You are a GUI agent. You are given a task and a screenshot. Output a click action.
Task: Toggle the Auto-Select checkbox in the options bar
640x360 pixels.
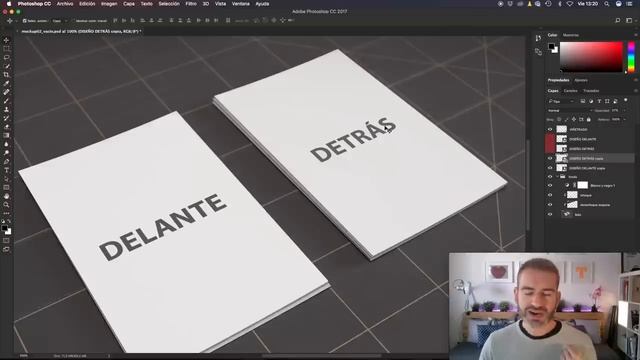tap(24, 21)
